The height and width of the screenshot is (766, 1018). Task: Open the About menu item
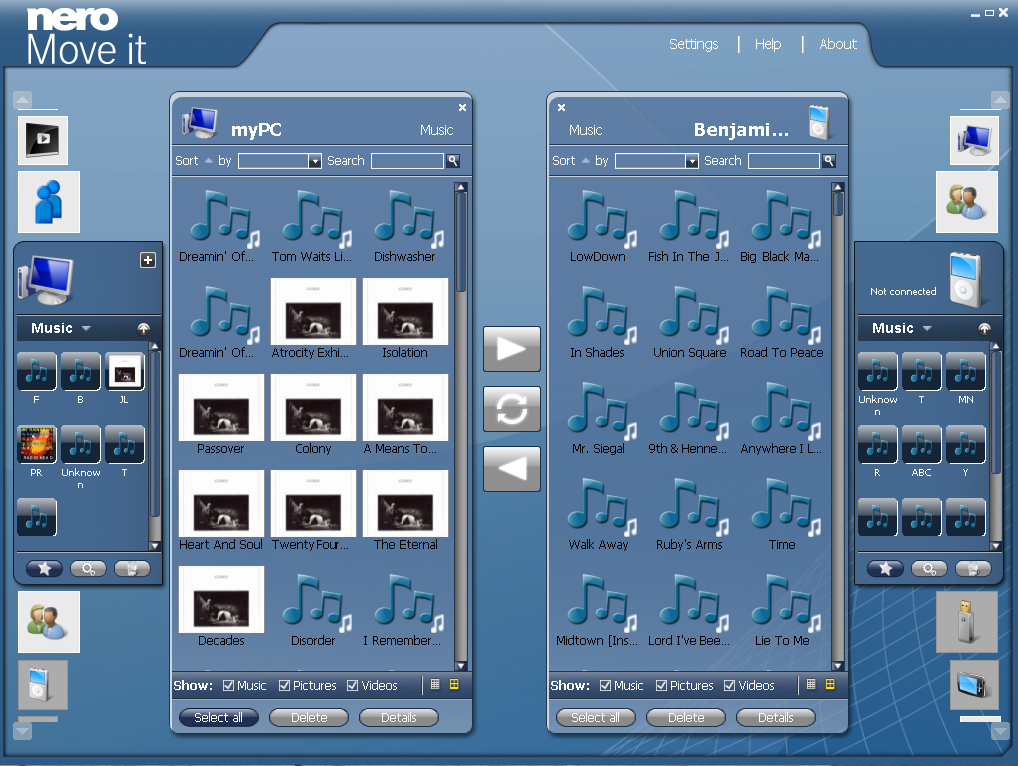tap(837, 44)
